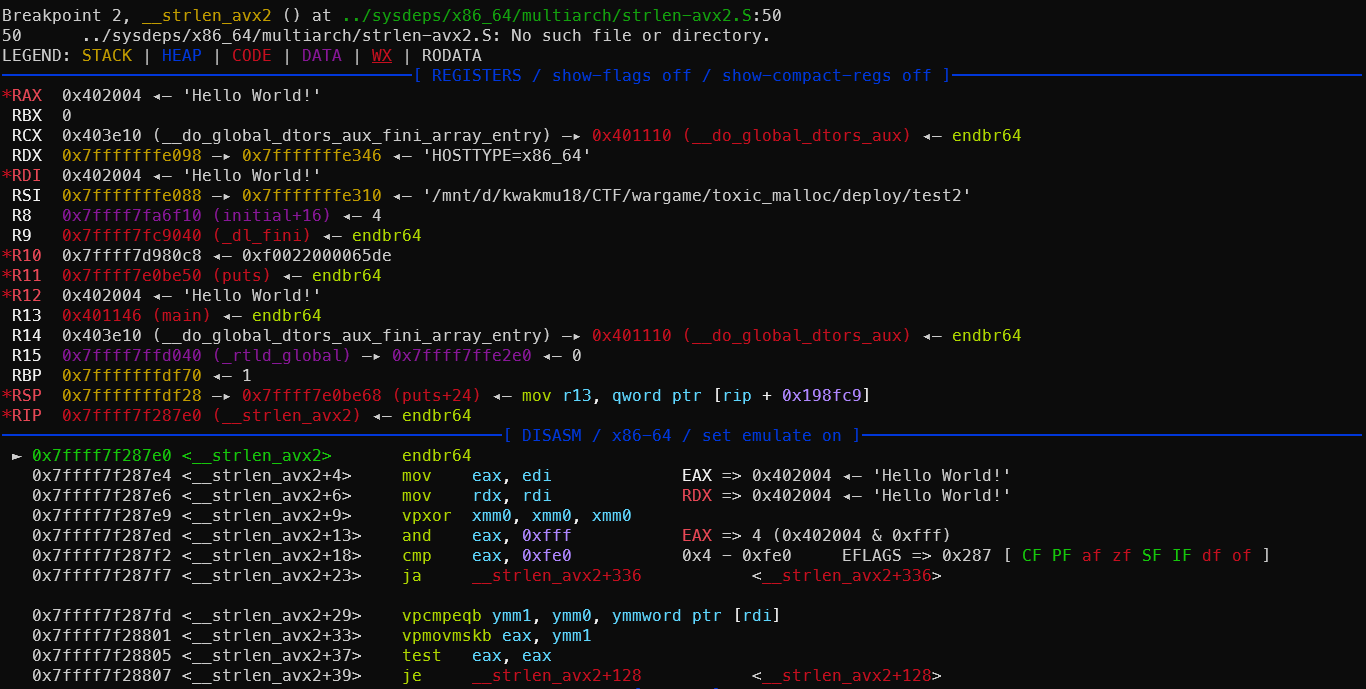
Task: Click RIP's (__strlen_avx2) symbol
Action: 286,415
